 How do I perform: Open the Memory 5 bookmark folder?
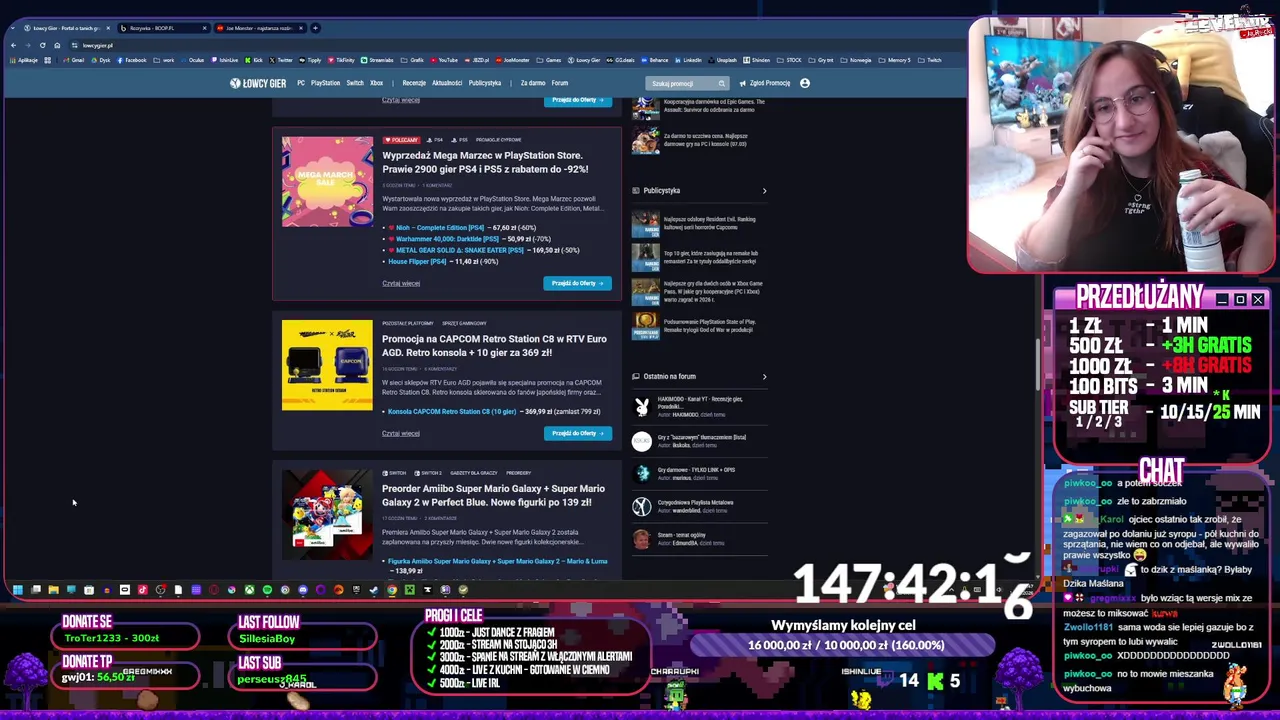click(895, 60)
